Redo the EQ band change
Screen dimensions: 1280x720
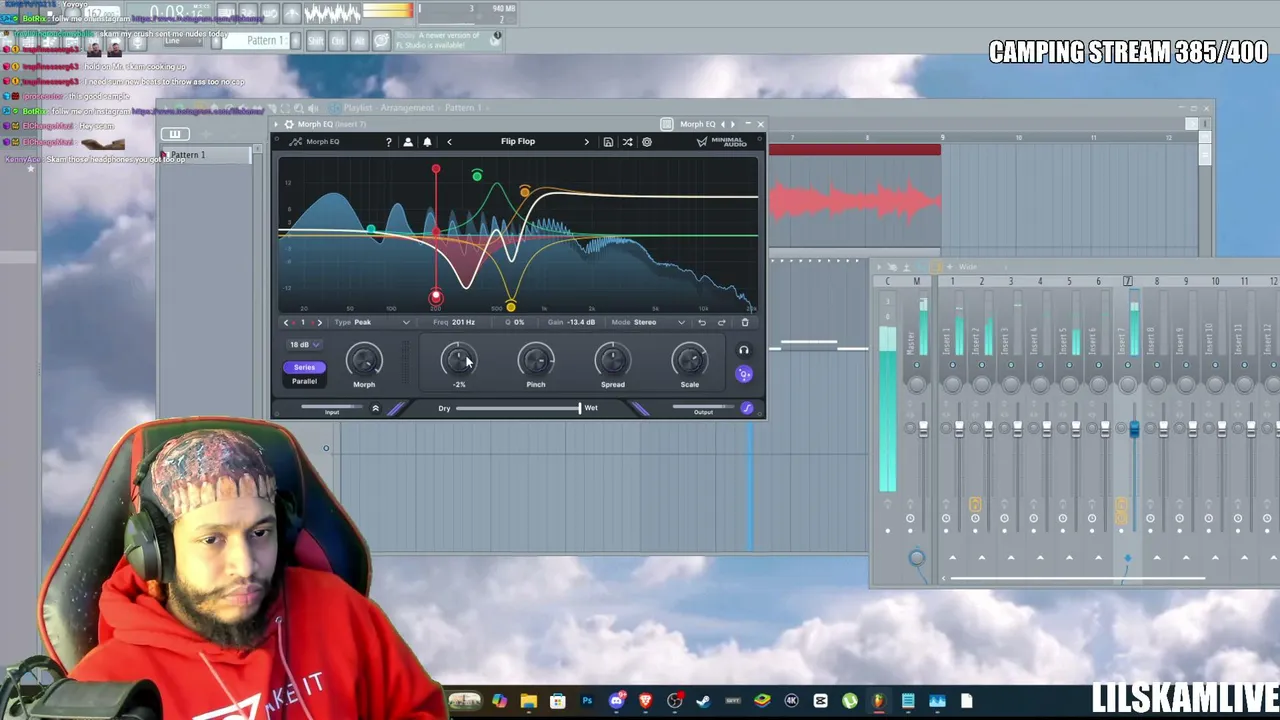tap(721, 322)
